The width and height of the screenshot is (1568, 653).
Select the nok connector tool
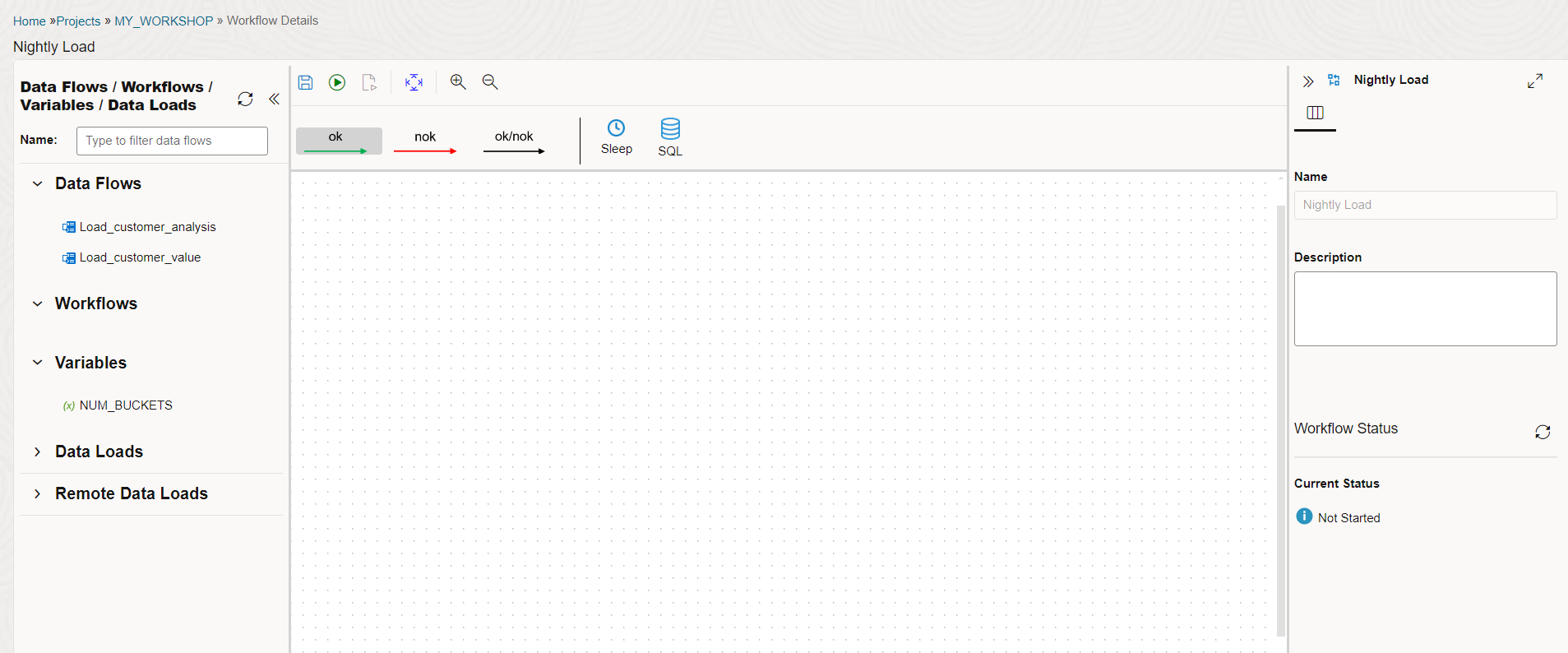(x=425, y=141)
